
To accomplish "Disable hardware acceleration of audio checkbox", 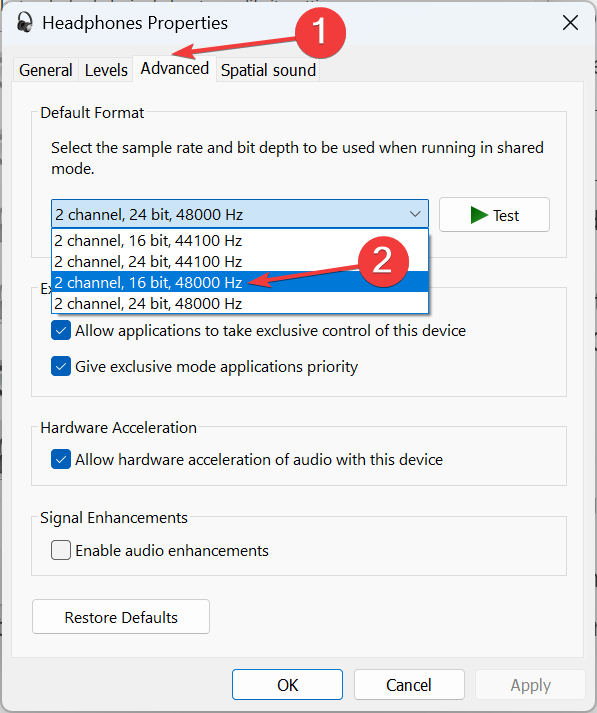I will [x=61, y=459].
